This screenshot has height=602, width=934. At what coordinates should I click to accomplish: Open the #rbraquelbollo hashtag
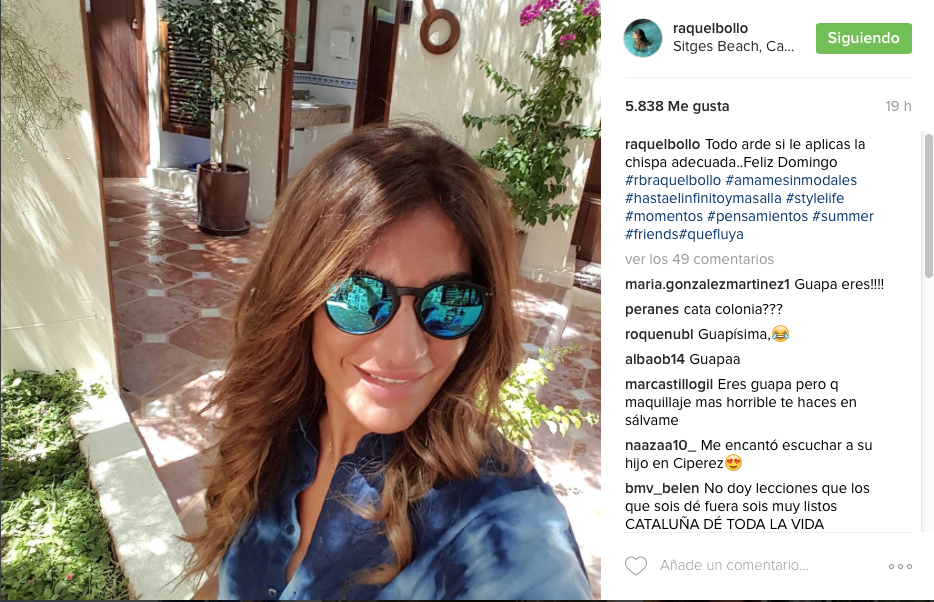click(673, 180)
